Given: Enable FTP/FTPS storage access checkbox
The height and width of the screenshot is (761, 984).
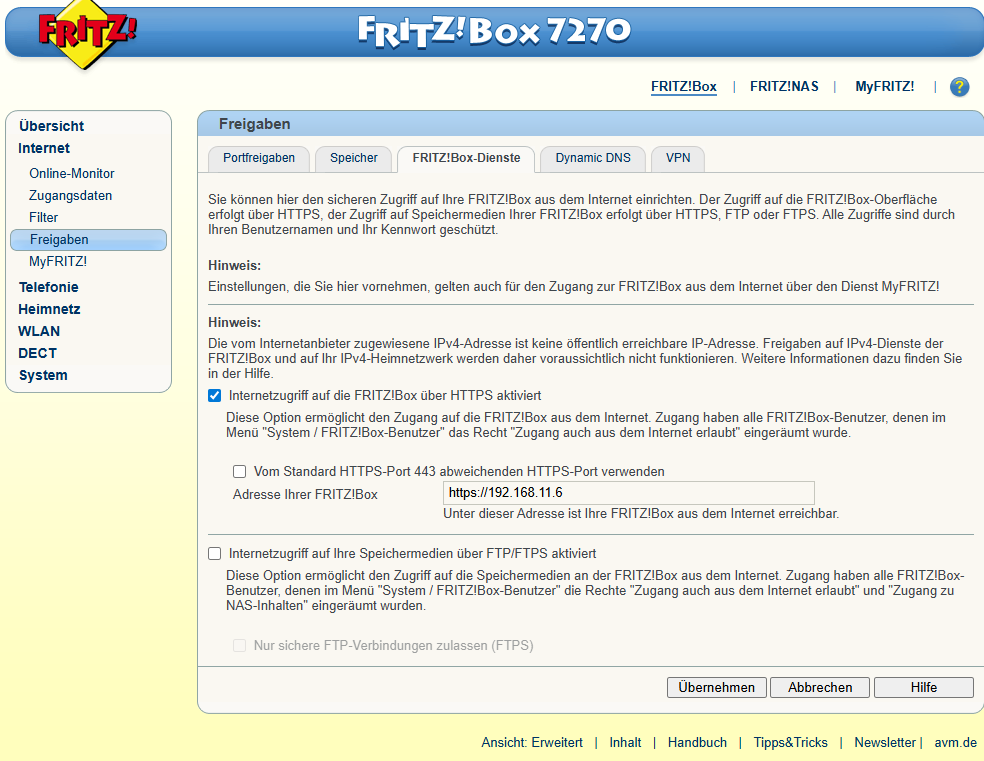Looking at the screenshot, I should [x=215, y=553].
